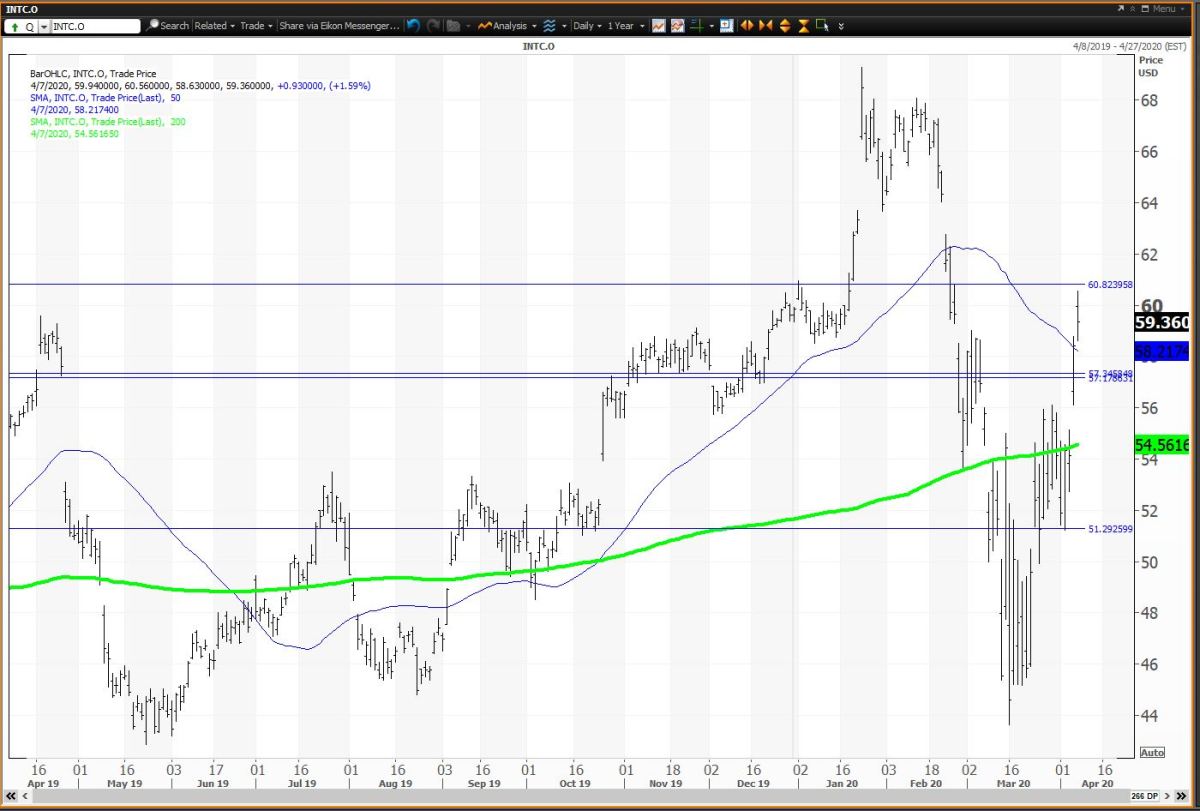Open the Related dropdown menu
The image size is (1200, 811).
(x=215, y=25)
